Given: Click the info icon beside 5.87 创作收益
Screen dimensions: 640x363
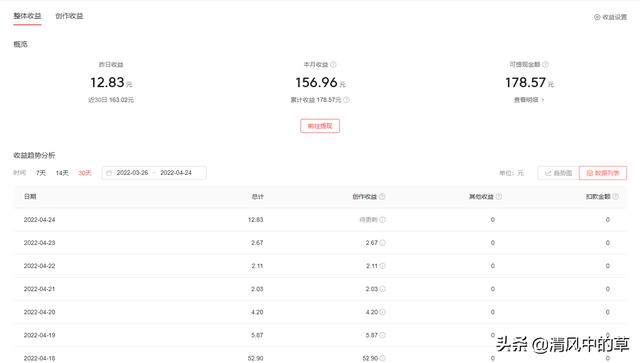Looking at the screenshot, I should pyautogui.click(x=382, y=335).
